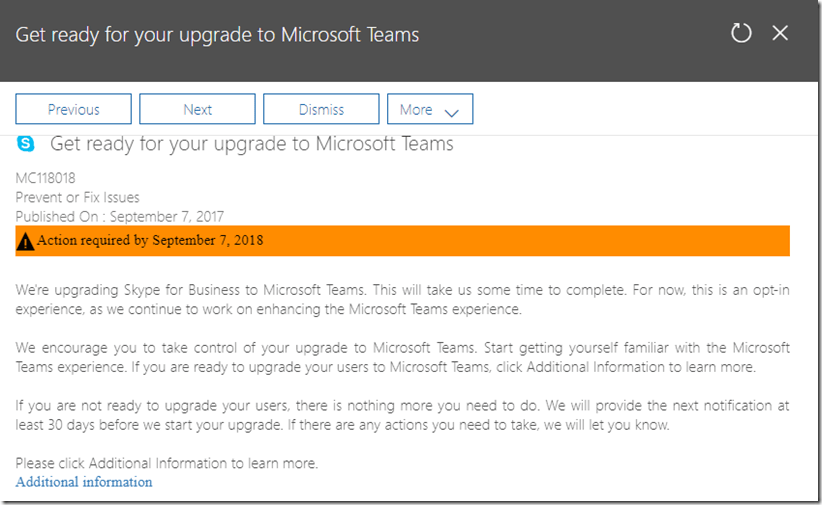The image size is (822, 505).
Task: Open the Additional information link
Action: coord(84,482)
